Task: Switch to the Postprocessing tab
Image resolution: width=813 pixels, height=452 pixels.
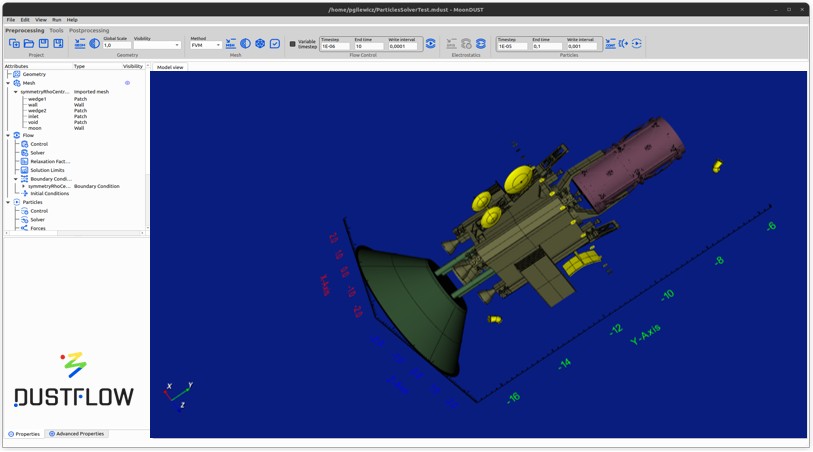Action: click(88, 31)
